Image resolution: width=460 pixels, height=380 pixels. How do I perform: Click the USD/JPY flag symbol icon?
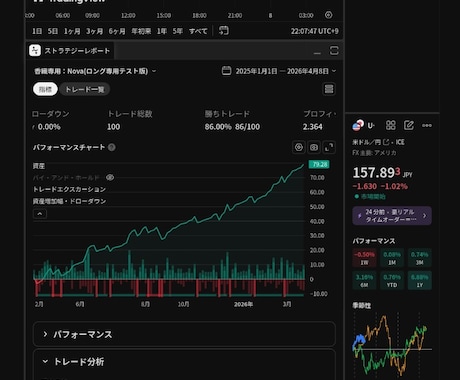(x=358, y=125)
